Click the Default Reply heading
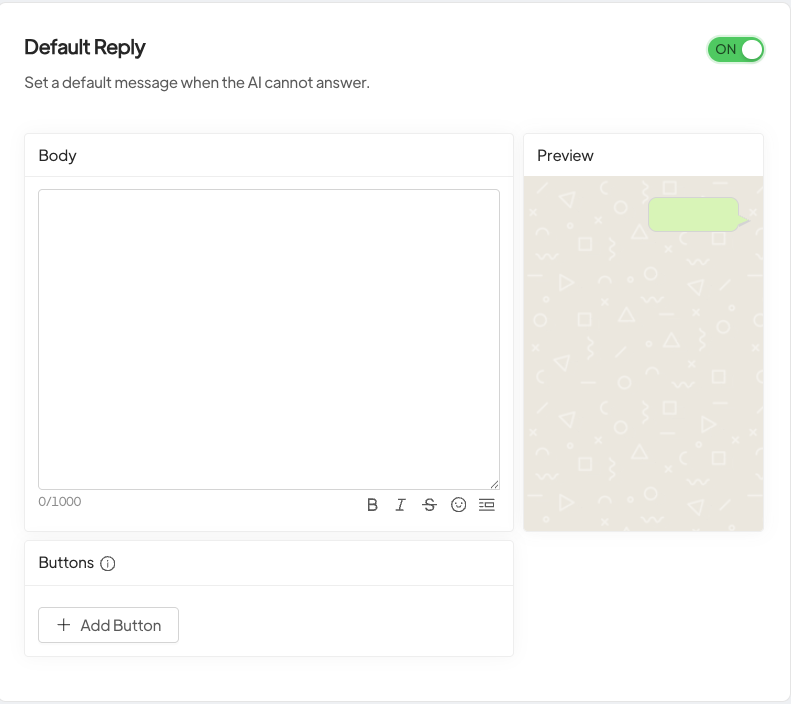Image resolution: width=791 pixels, height=704 pixels. (x=85, y=47)
